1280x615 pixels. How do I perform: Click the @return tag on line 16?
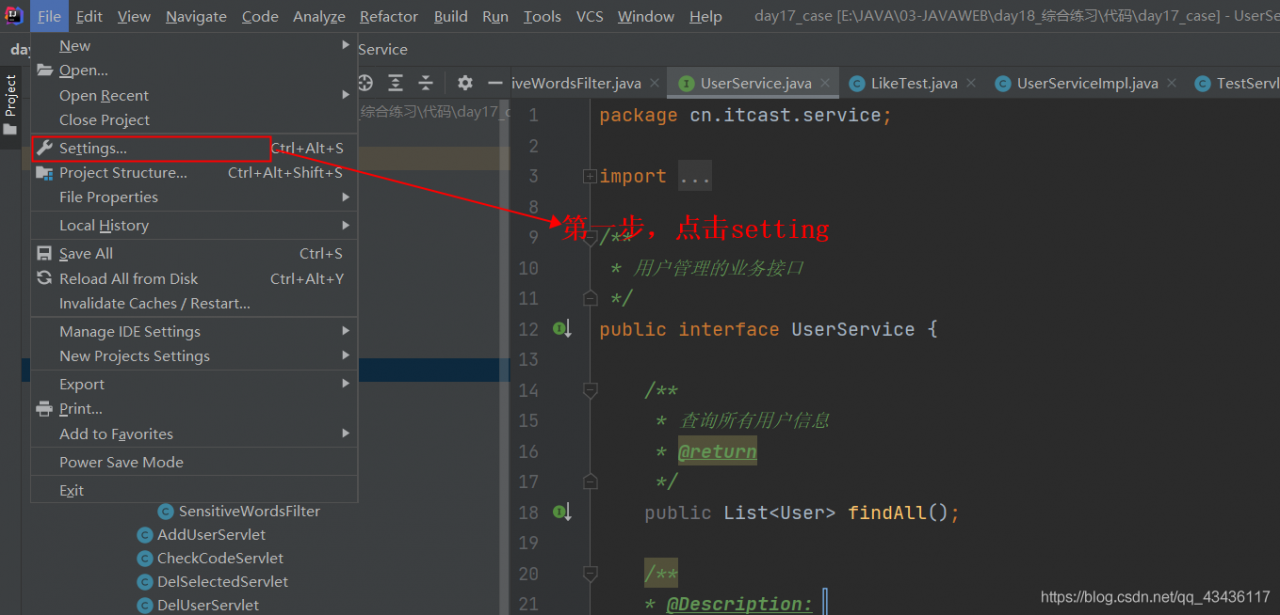(x=717, y=452)
